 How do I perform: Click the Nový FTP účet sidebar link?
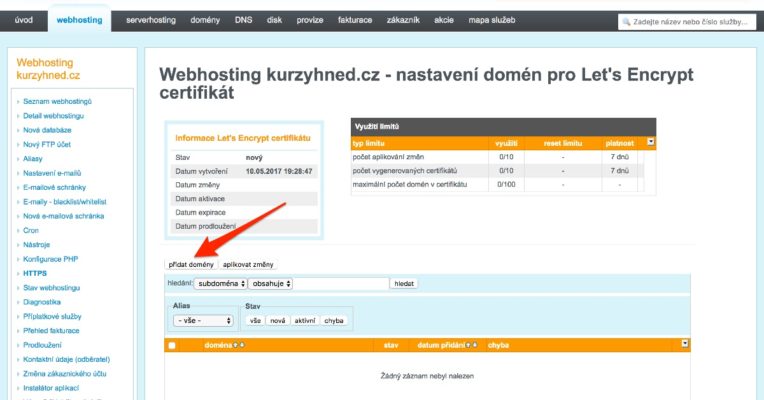pyautogui.click(x=47, y=145)
